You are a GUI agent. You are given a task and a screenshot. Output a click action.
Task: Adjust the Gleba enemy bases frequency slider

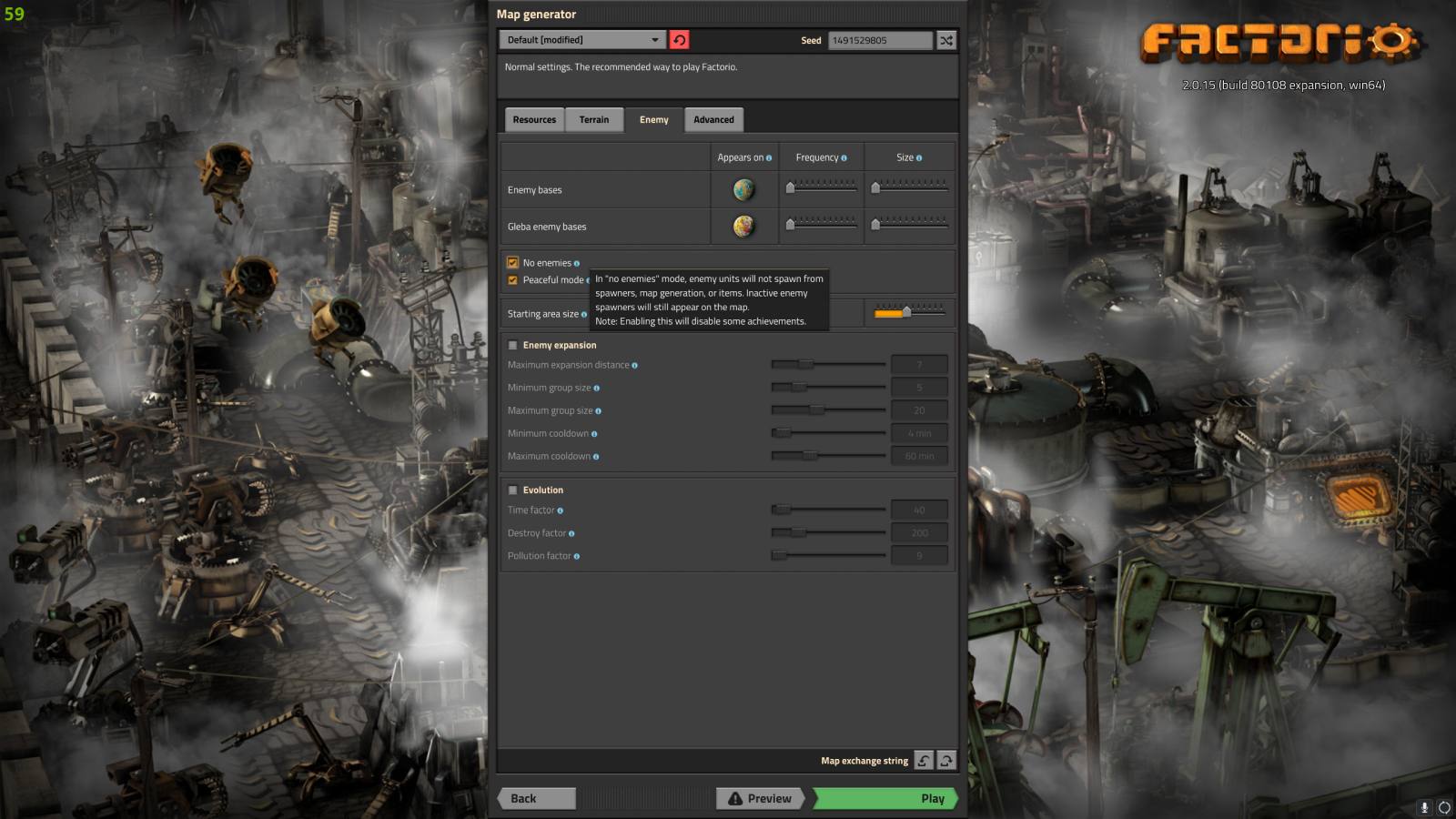pyautogui.click(x=822, y=224)
